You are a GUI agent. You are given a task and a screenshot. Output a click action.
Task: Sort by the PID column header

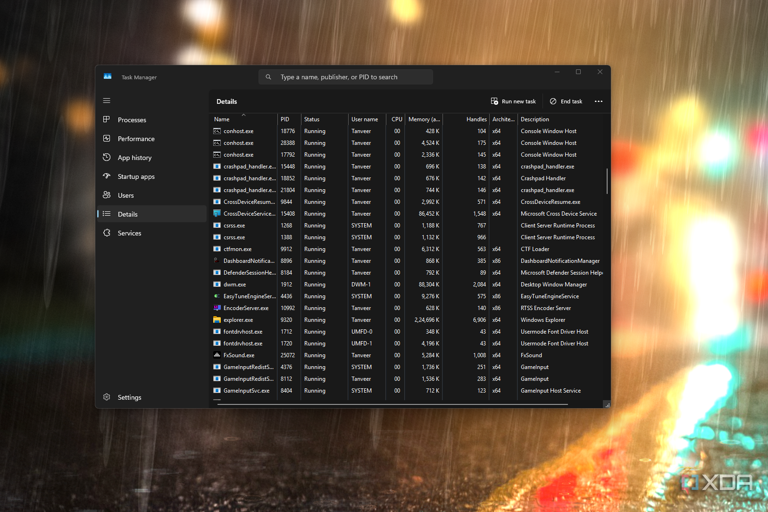[288, 119]
